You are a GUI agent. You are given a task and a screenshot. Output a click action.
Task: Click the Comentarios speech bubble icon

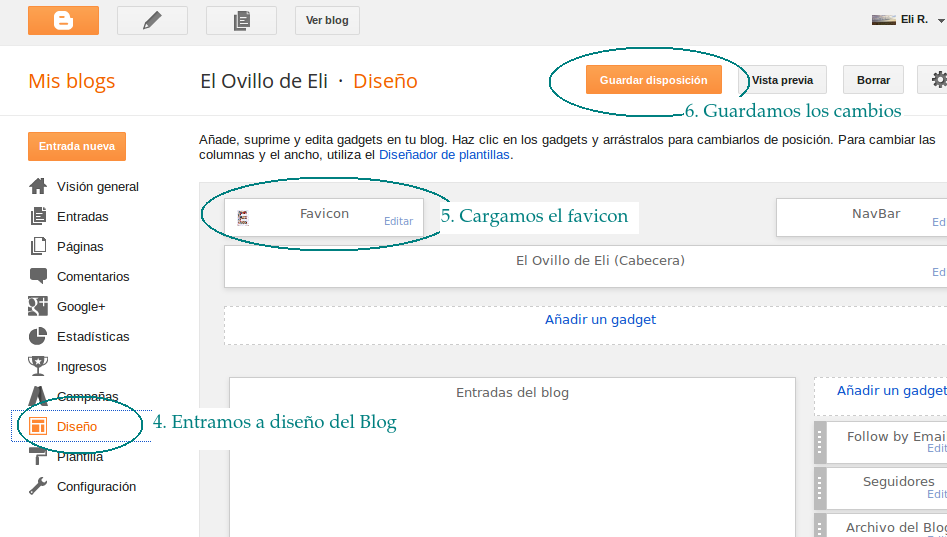pos(38,276)
